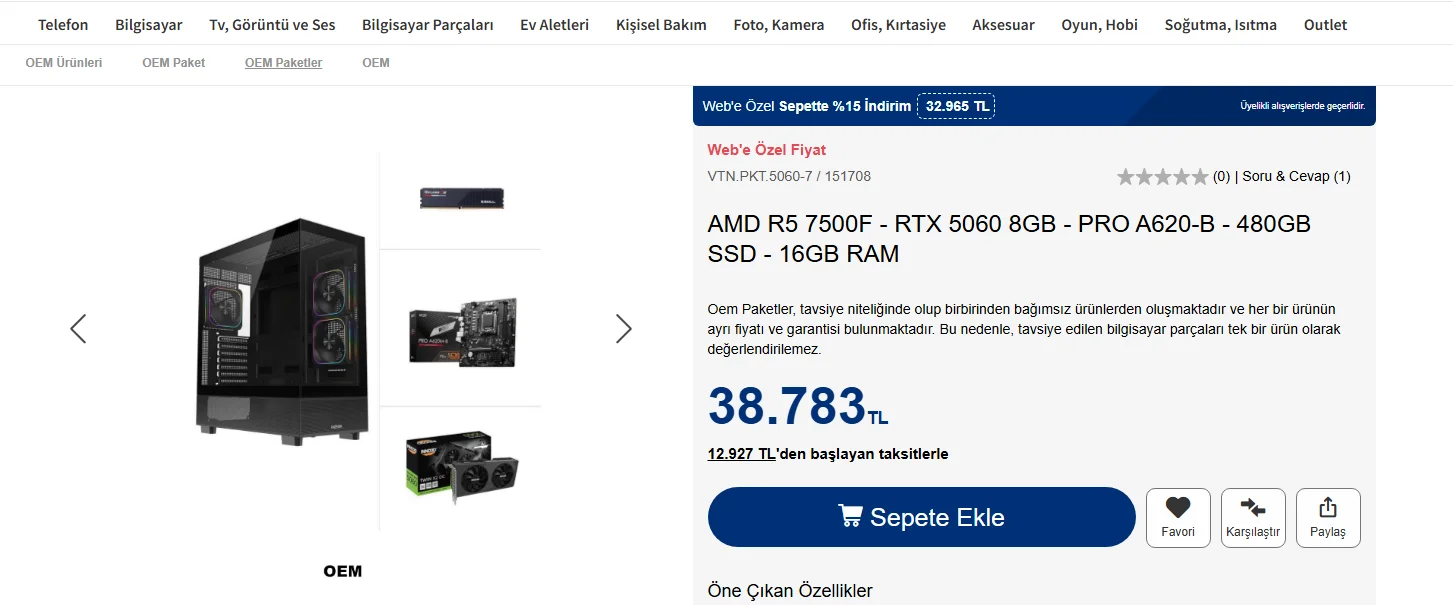Click the OEM Ürünleri breadcrumb link
The width and height of the screenshot is (1453, 605).
[64, 63]
